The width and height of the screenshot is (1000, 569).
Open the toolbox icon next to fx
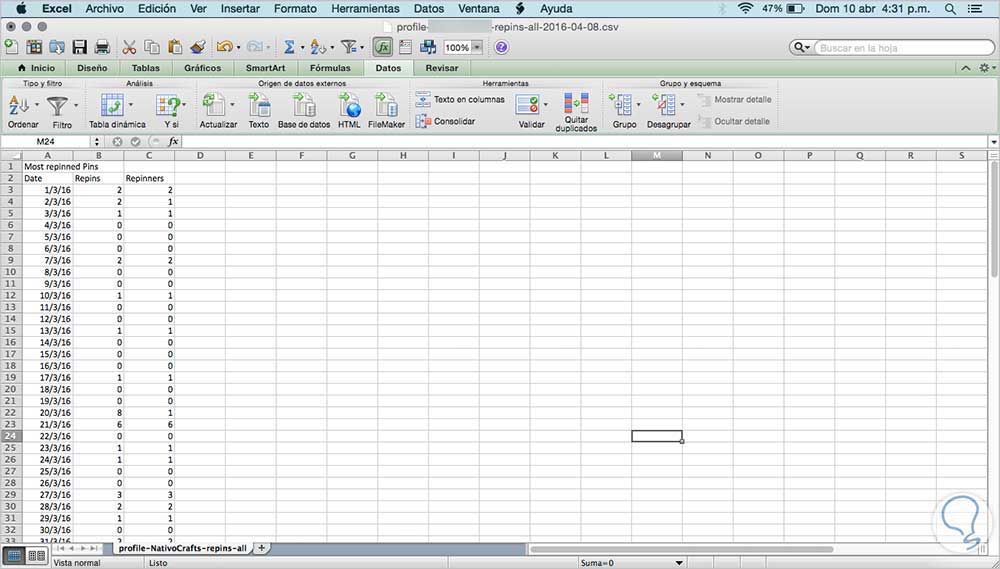[x=405, y=47]
